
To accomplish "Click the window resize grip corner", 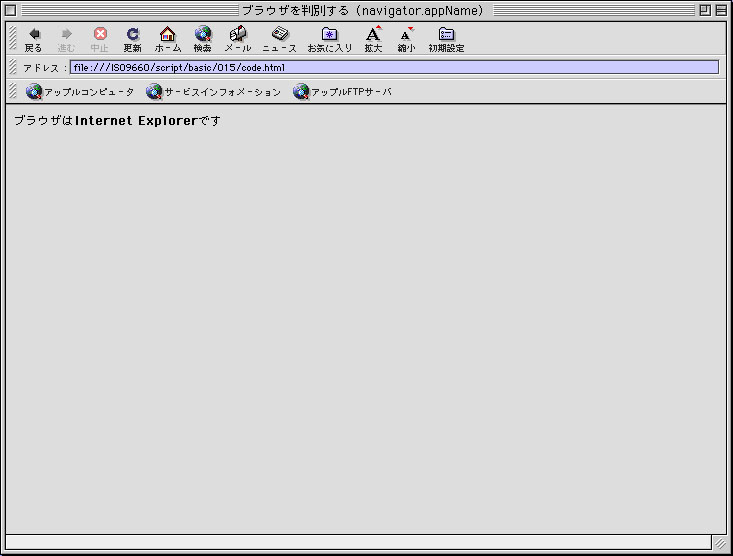I will click(720, 543).
